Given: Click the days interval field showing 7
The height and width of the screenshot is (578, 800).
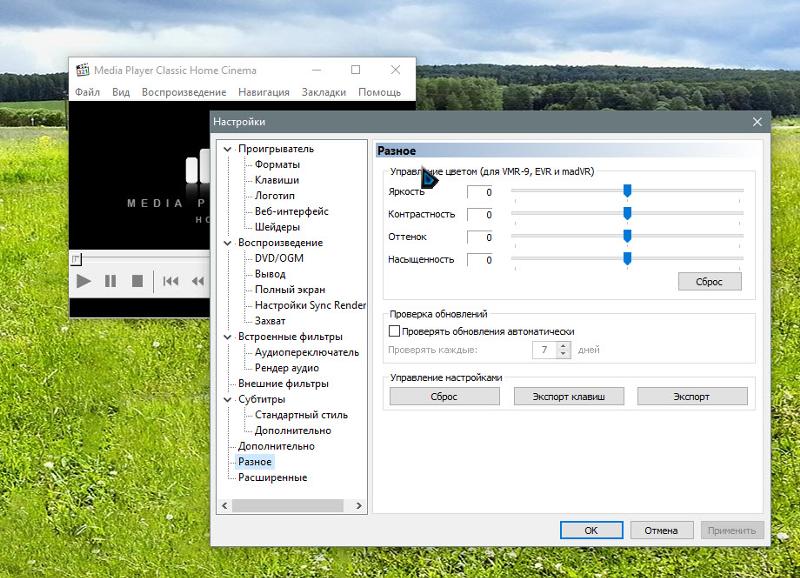Looking at the screenshot, I should [x=545, y=350].
